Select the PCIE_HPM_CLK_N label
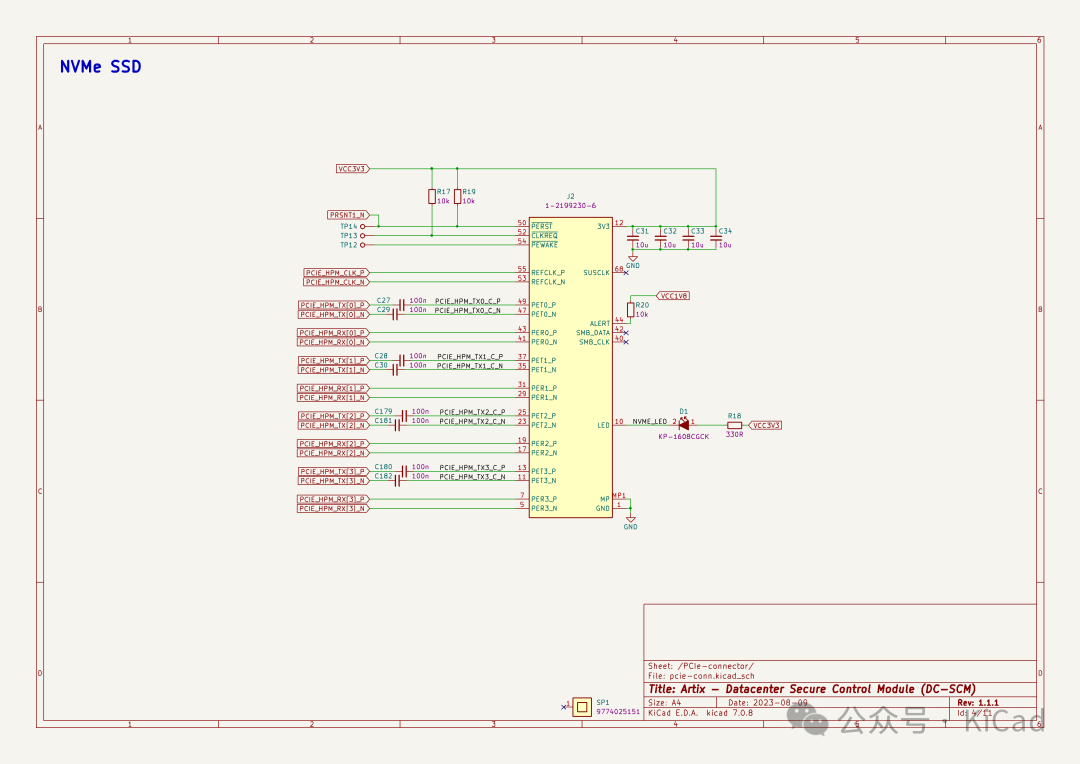1080x764 pixels. tap(336, 282)
